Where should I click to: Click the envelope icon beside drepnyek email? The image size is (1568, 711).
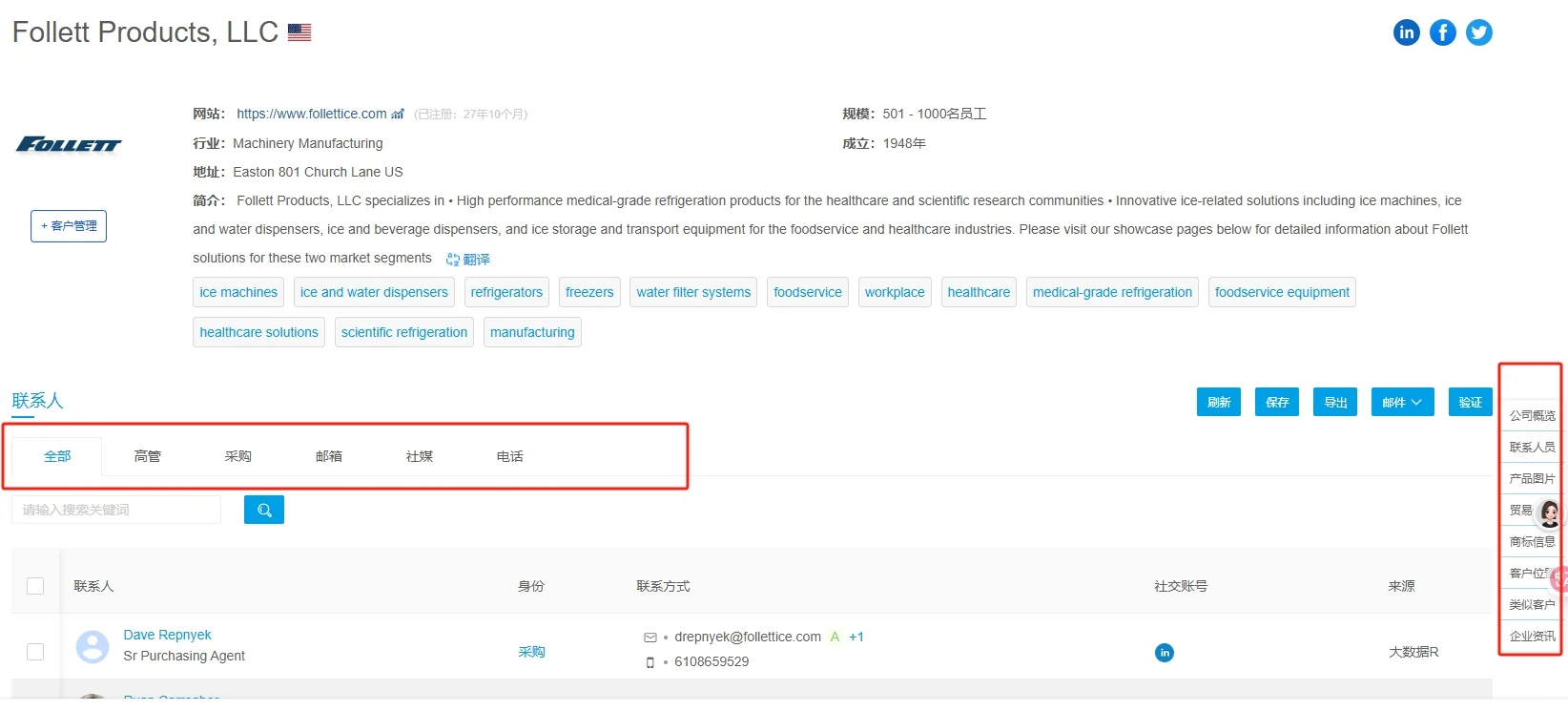pyautogui.click(x=650, y=638)
